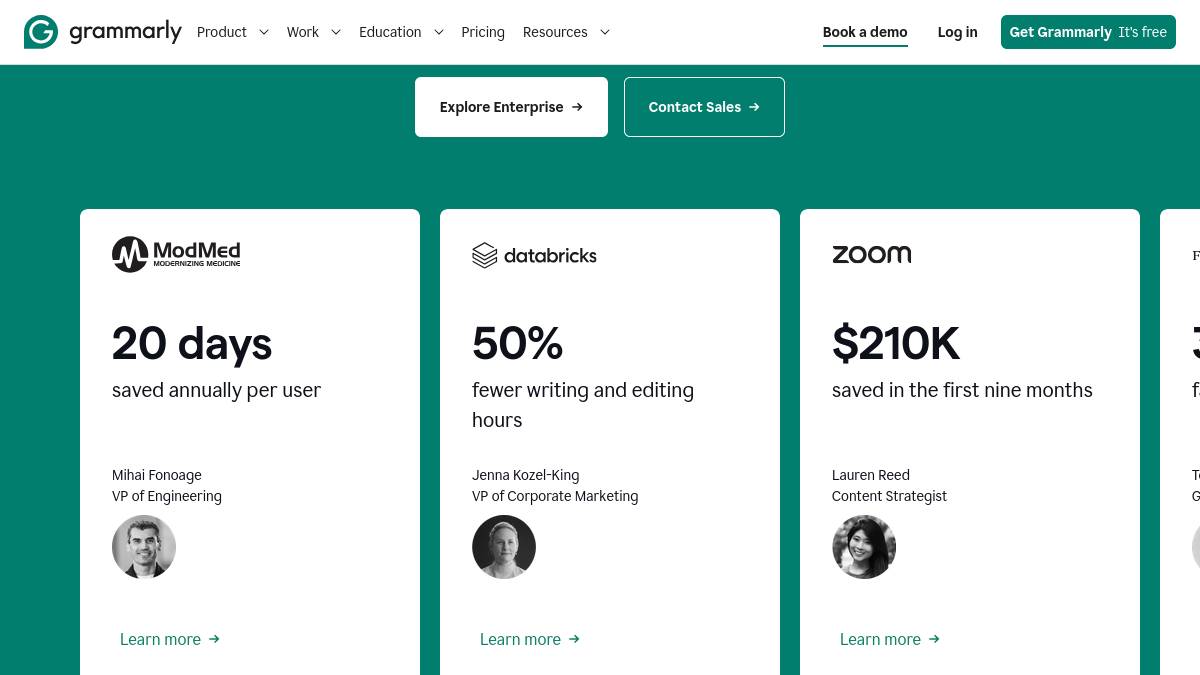Open Learn more on the databricks card

coord(529,639)
